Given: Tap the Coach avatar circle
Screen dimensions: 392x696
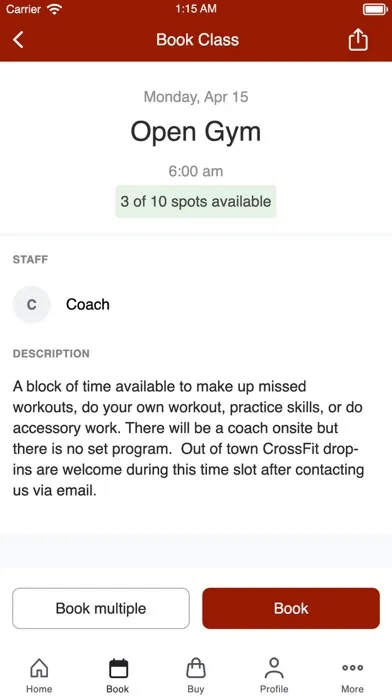Looking at the screenshot, I should (32, 304).
